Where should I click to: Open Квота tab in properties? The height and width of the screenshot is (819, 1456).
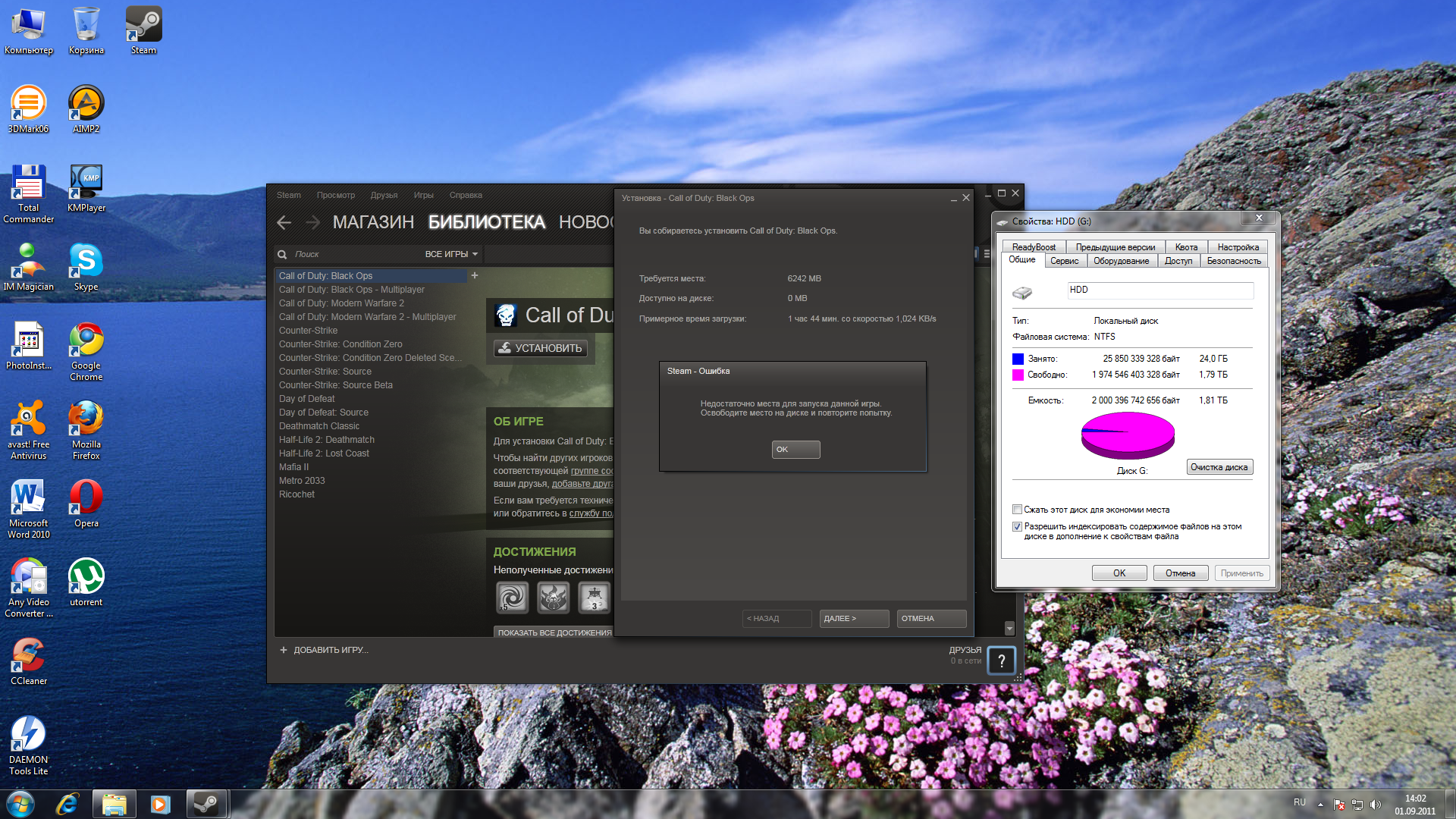[x=1186, y=247]
